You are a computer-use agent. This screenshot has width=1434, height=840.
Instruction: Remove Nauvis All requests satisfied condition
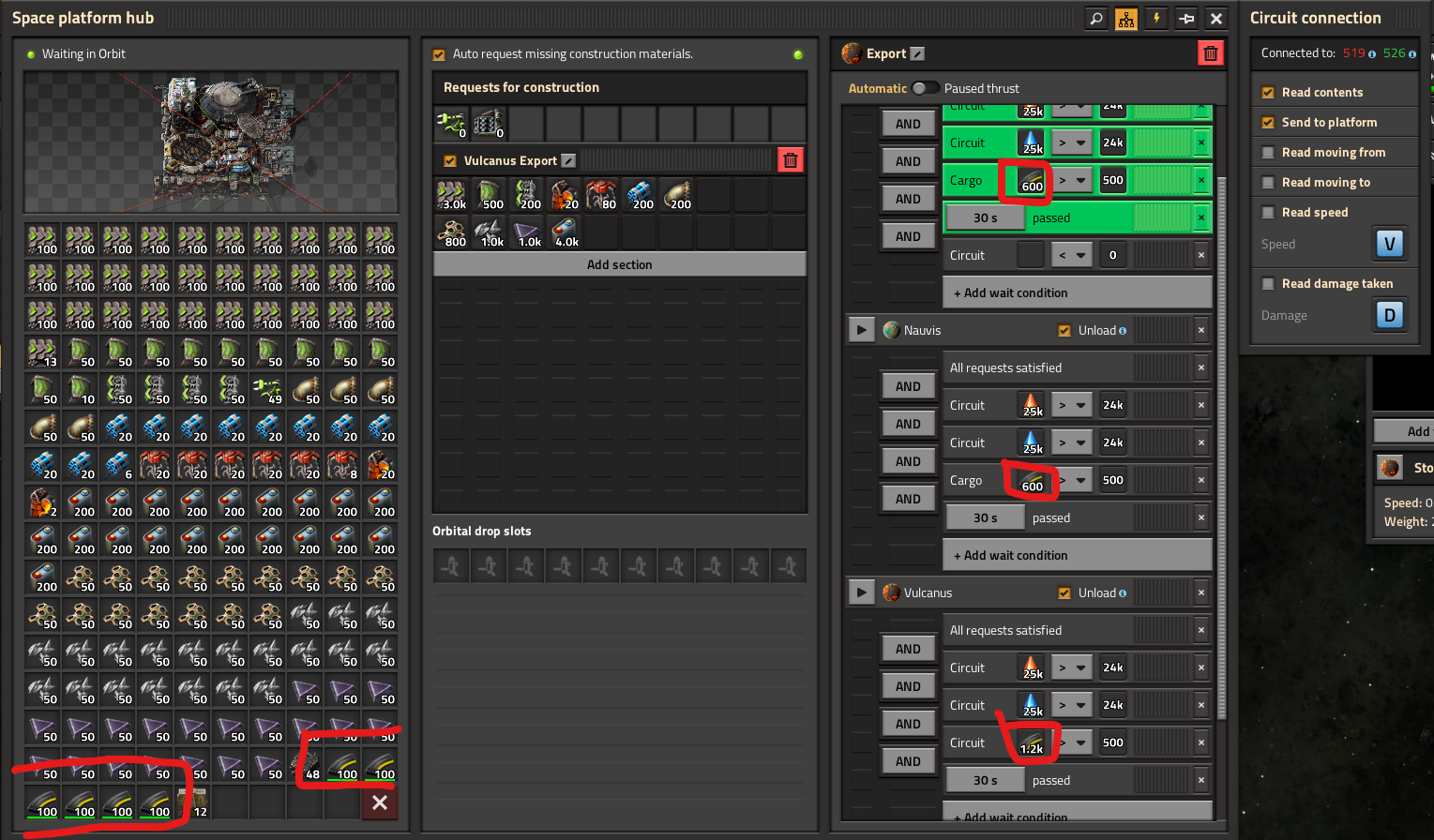tap(1201, 367)
